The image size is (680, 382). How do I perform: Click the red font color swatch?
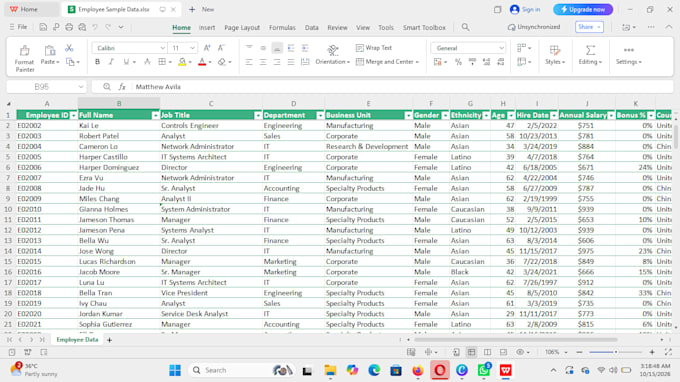pyautogui.click(x=202, y=62)
